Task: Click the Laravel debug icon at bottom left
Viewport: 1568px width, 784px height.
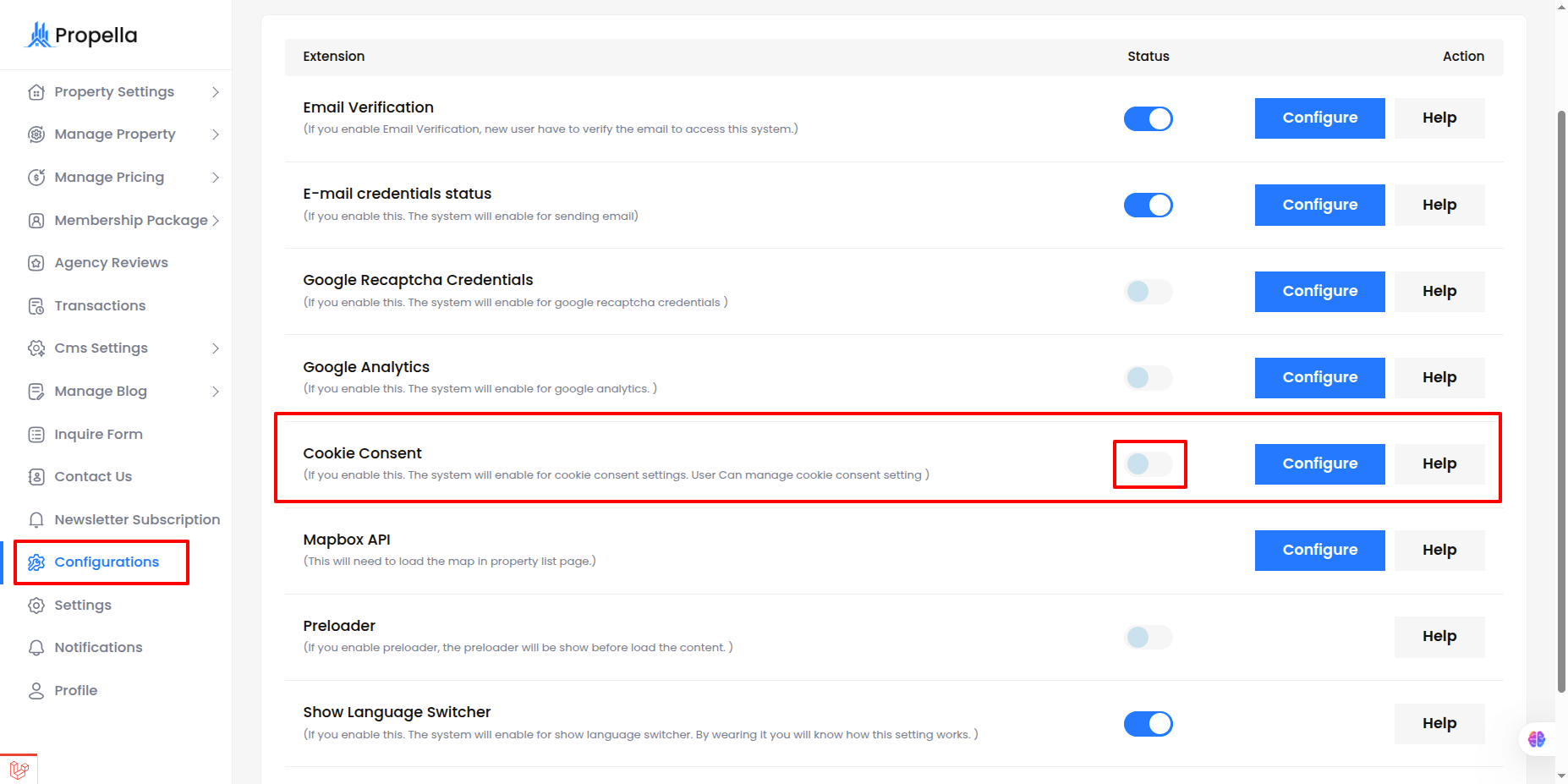Action: point(19,770)
